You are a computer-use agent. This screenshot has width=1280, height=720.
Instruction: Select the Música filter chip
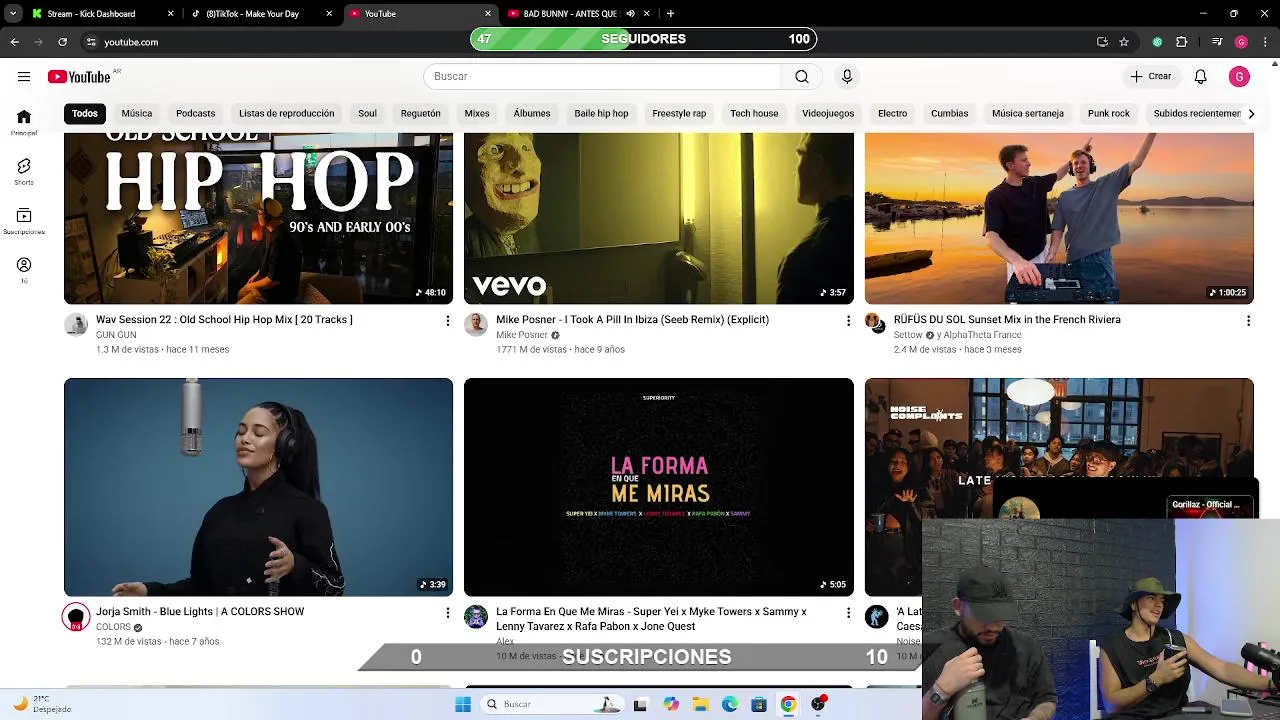pyautogui.click(x=137, y=113)
